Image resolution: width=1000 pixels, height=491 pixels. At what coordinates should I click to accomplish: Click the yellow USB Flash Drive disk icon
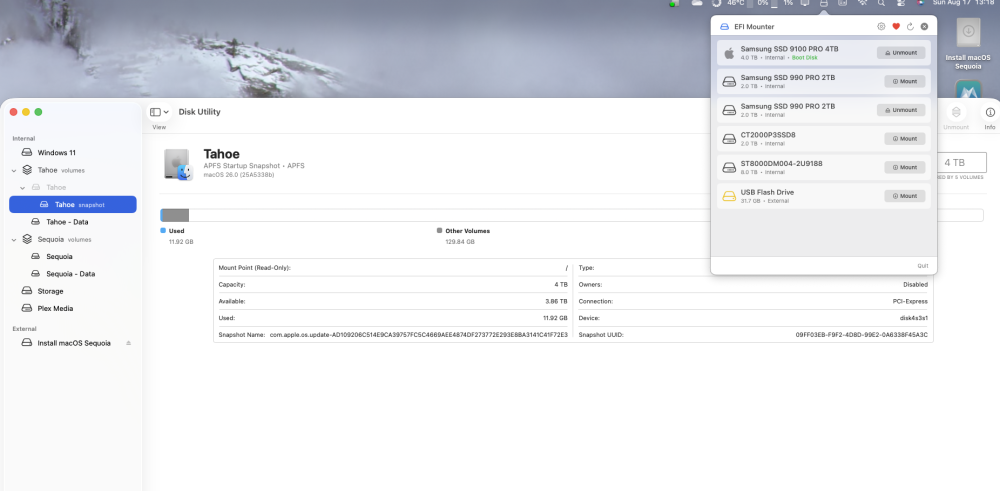(x=729, y=196)
